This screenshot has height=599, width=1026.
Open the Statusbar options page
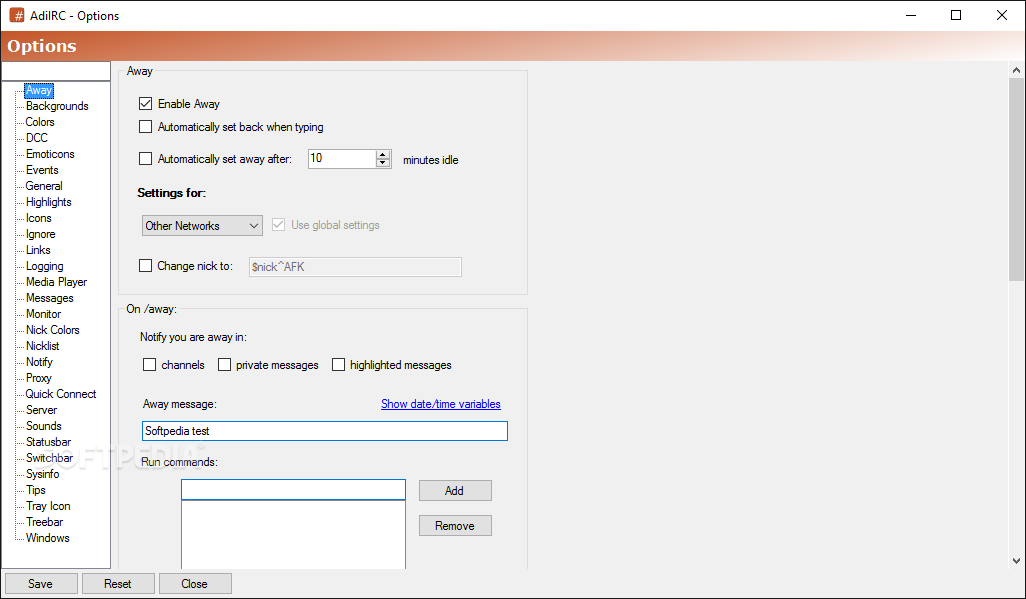(48, 442)
